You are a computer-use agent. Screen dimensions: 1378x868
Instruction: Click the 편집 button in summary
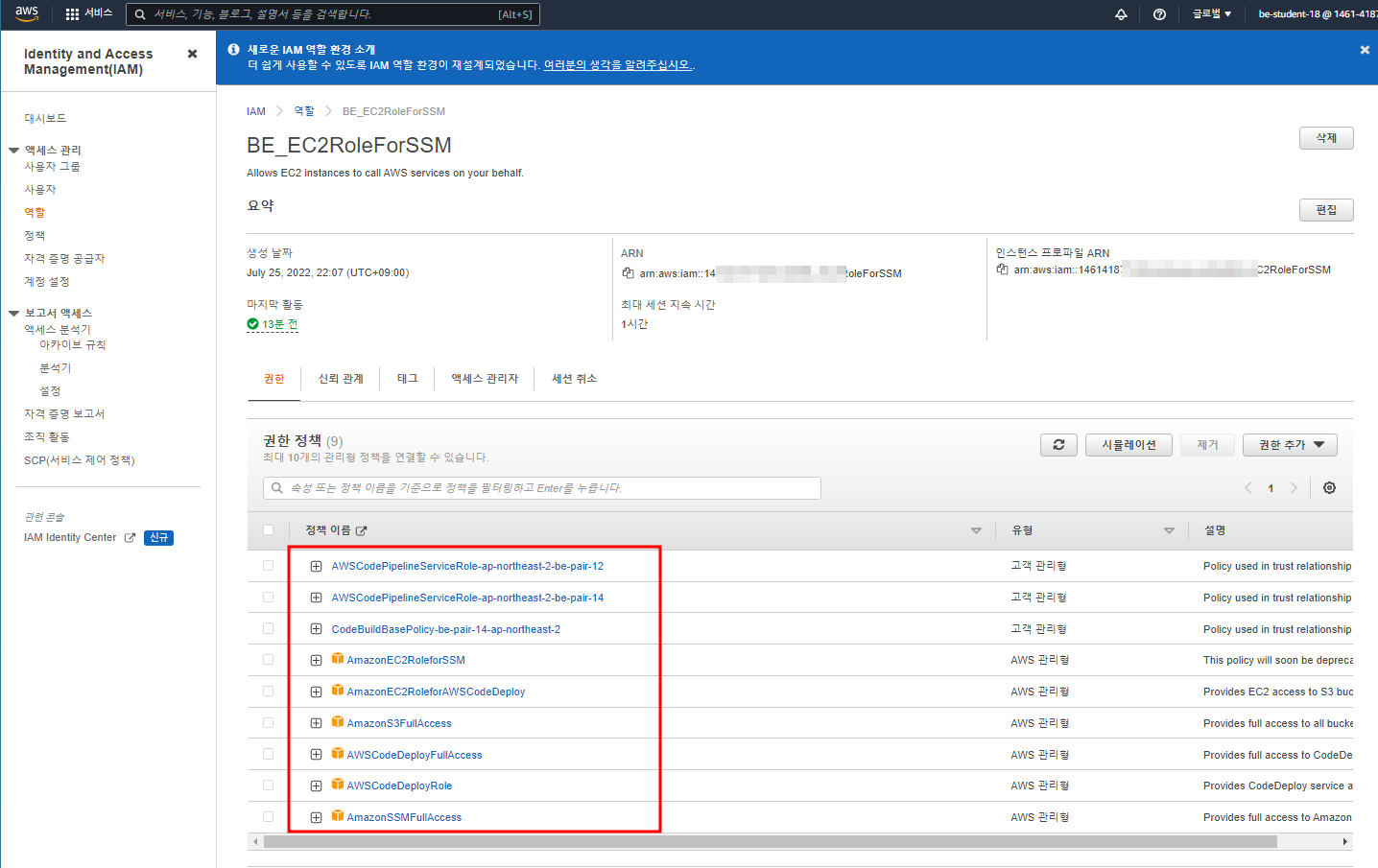click(x=1326, y=210)
